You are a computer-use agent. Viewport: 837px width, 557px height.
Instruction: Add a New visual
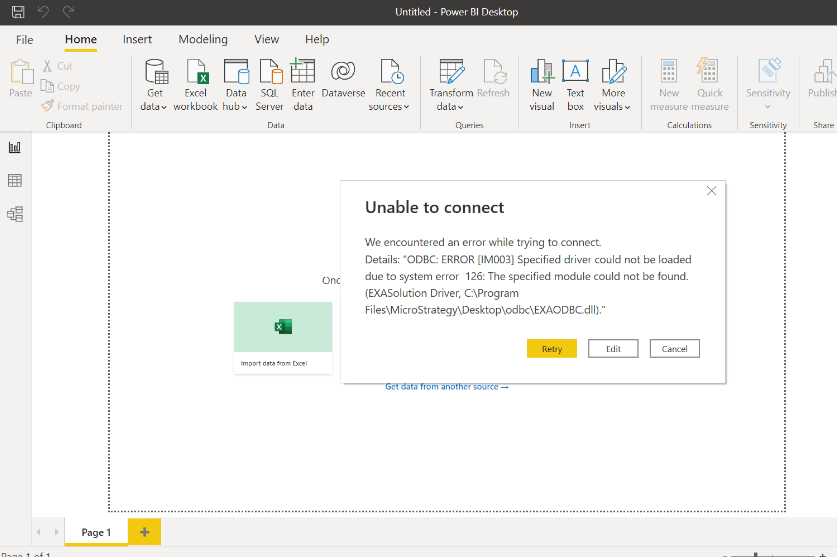pyautogui.click(x=542, y=85)
